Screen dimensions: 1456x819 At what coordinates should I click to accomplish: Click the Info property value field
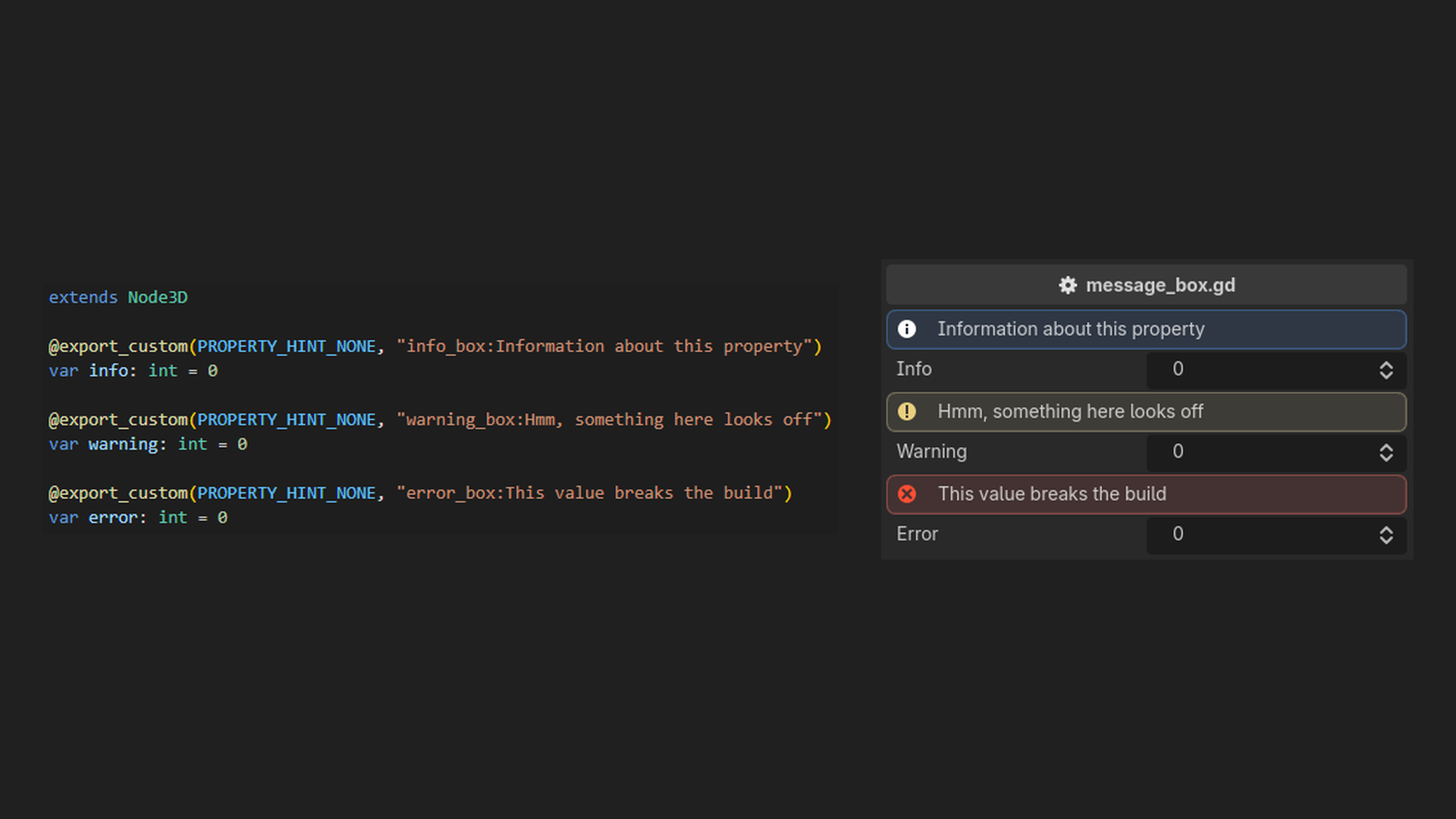click(x=1276, y=370)
